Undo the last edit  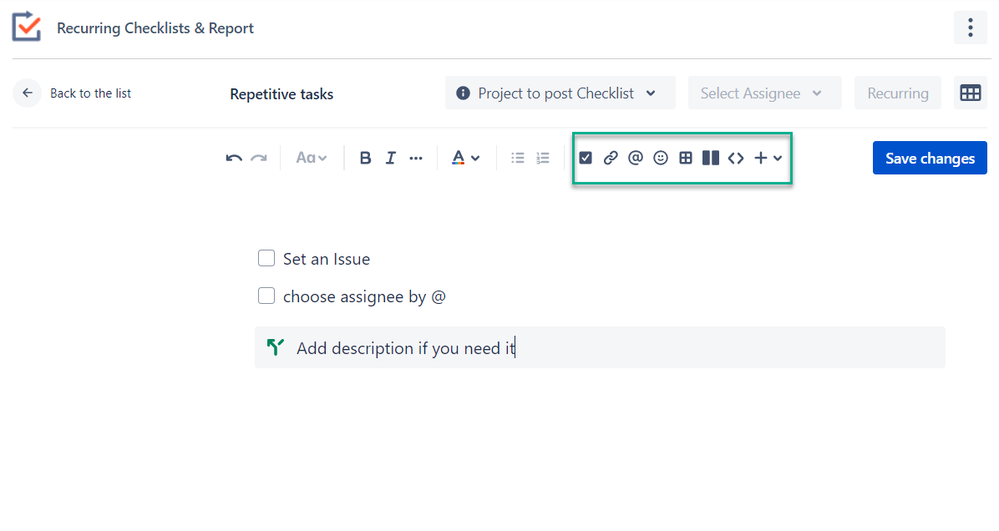point(234,158)
